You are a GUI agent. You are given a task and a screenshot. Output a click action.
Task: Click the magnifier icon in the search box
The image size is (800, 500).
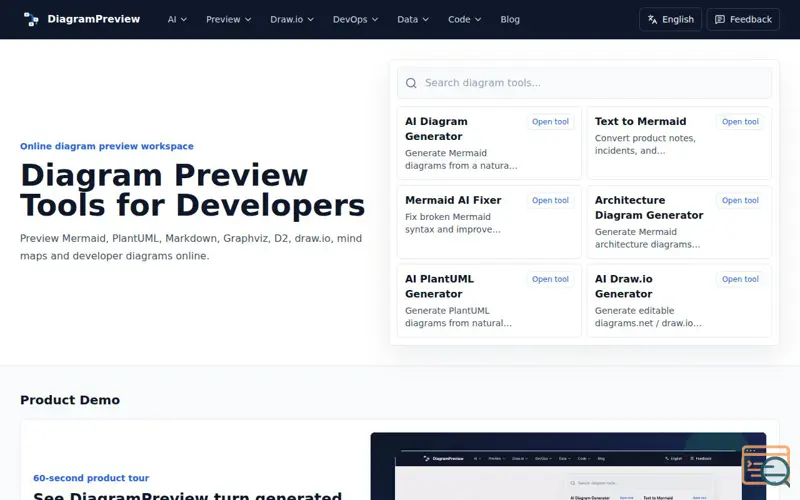point(411,83)
